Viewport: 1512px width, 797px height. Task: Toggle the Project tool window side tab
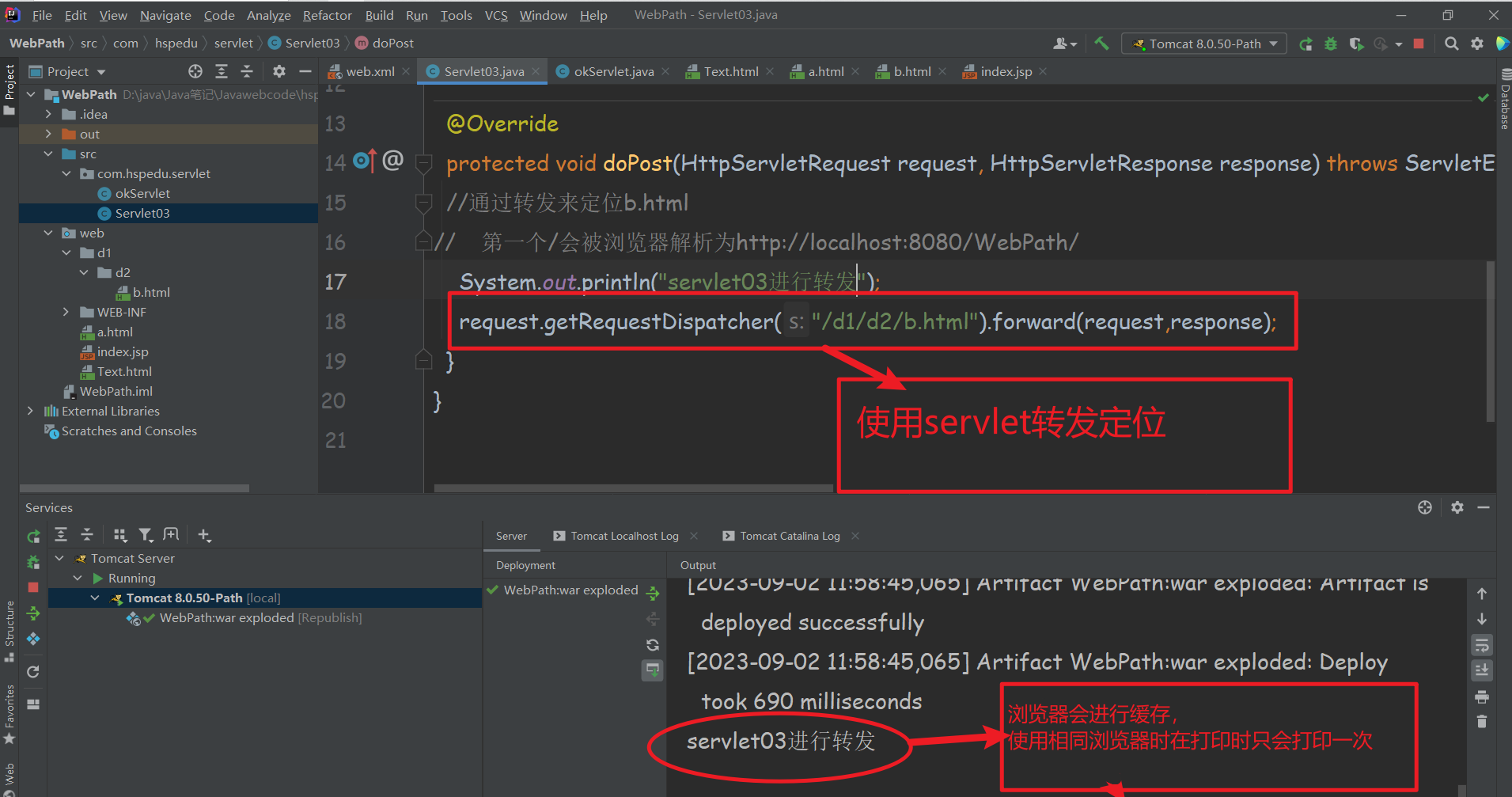(x=9, y=89)
